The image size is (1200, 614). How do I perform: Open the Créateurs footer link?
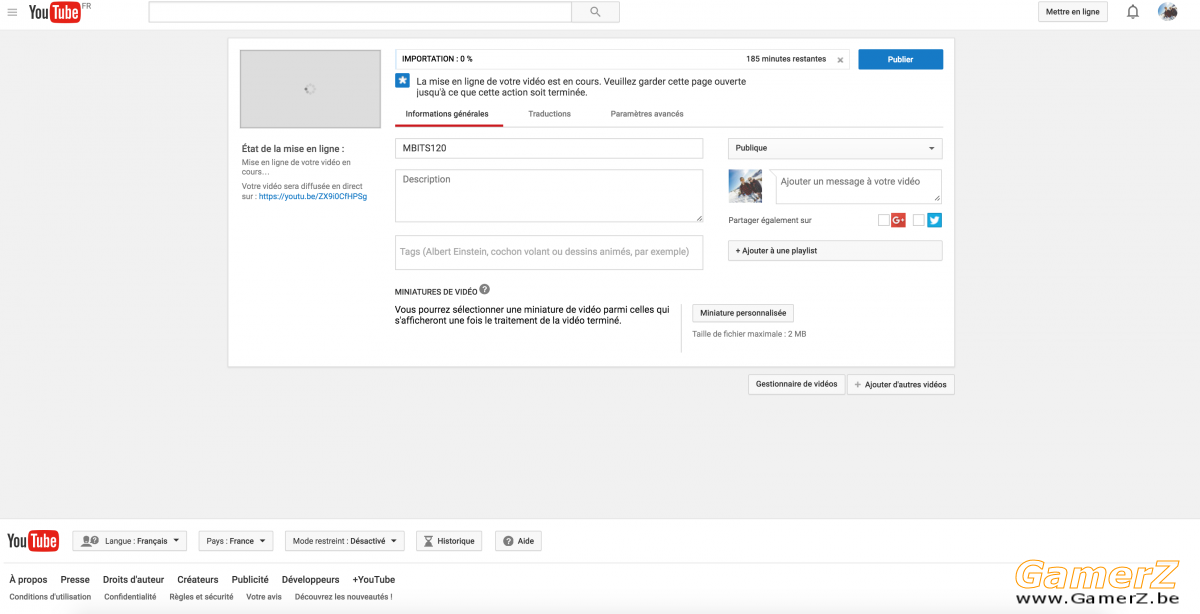coord(198,579)
